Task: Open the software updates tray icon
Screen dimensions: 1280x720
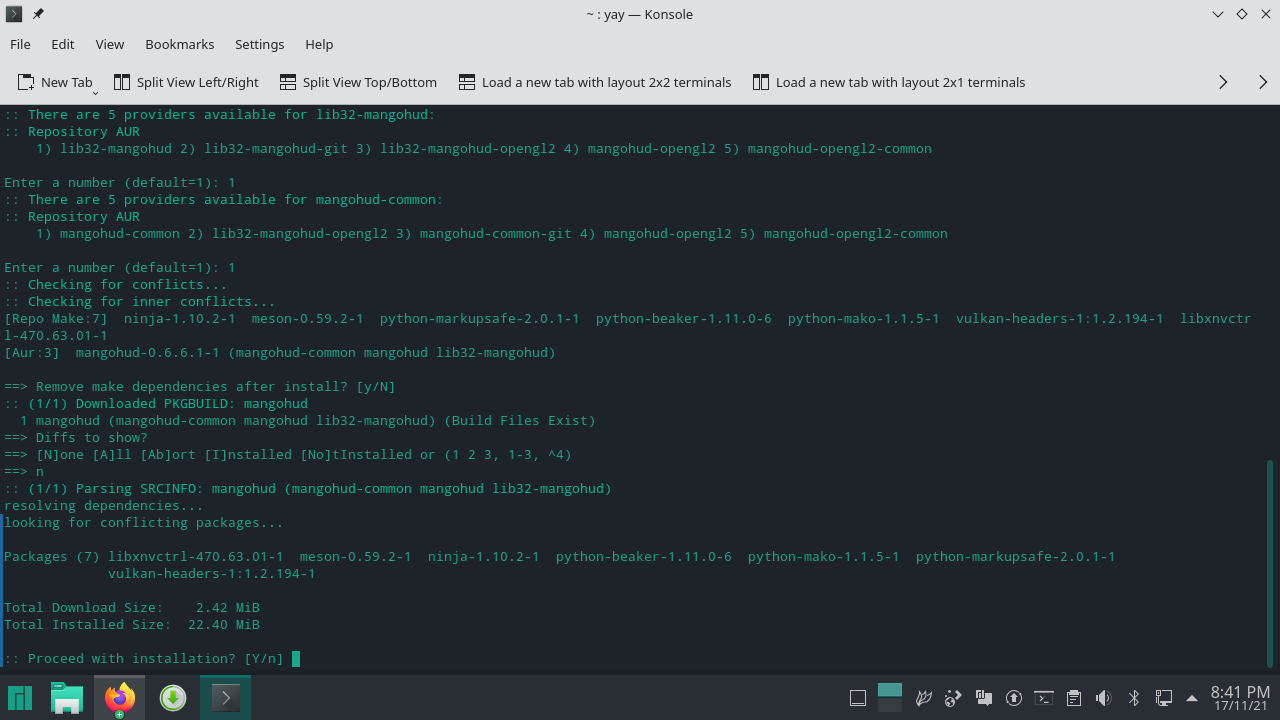Action: click(x=1013, y=698)
